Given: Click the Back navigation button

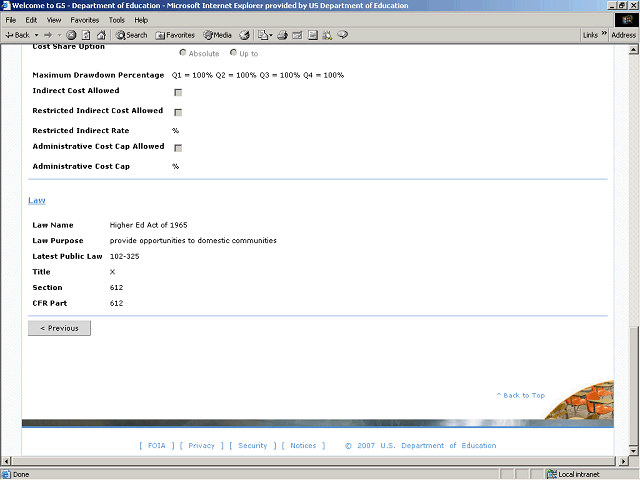Looking at the screenshot, I should (18, 35).
